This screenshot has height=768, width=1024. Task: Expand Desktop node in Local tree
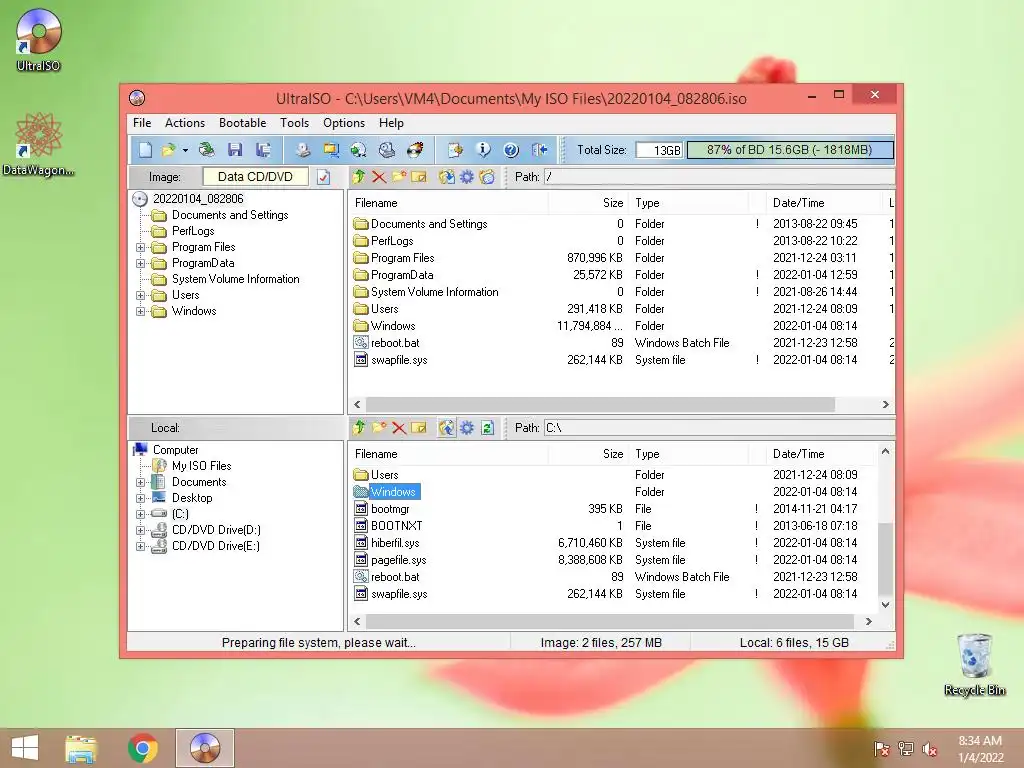pyautogui.click(x=140, y=498)
